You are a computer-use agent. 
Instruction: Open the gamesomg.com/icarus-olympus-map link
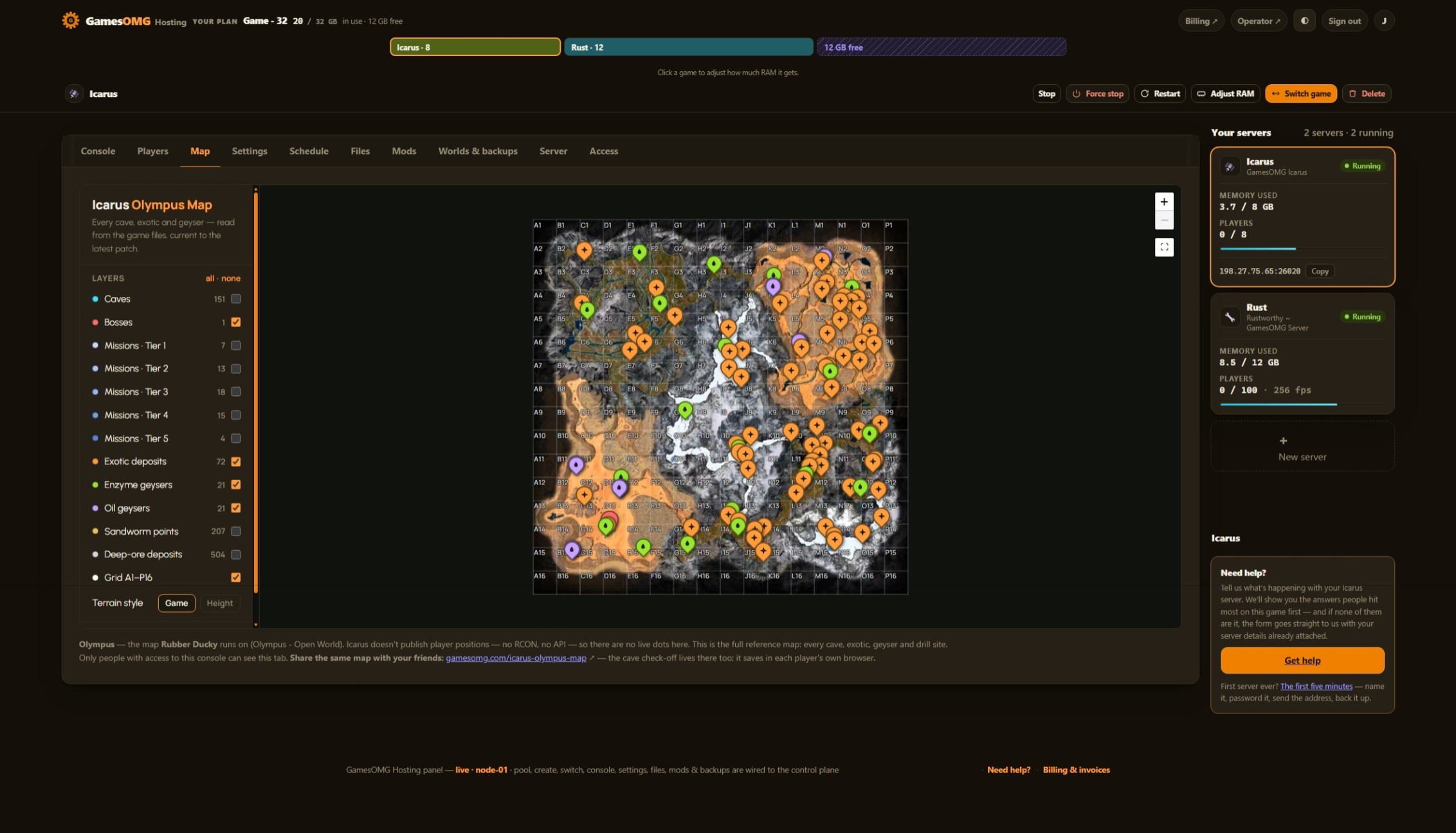pos(516,658)
